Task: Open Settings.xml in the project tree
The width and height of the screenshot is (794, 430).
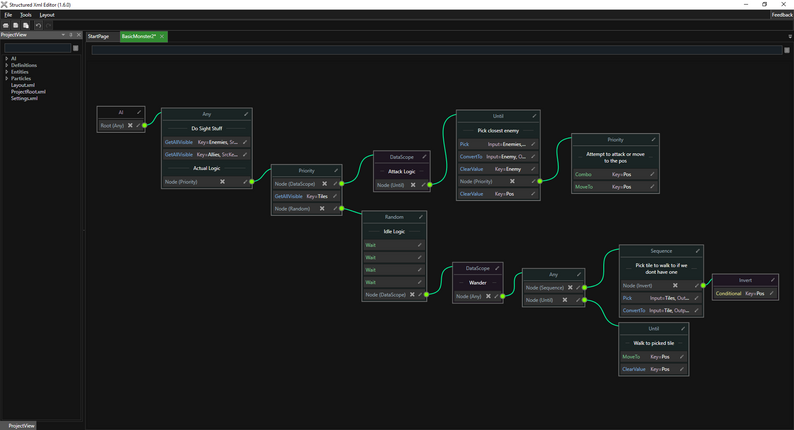Action: tap(24, 98)
